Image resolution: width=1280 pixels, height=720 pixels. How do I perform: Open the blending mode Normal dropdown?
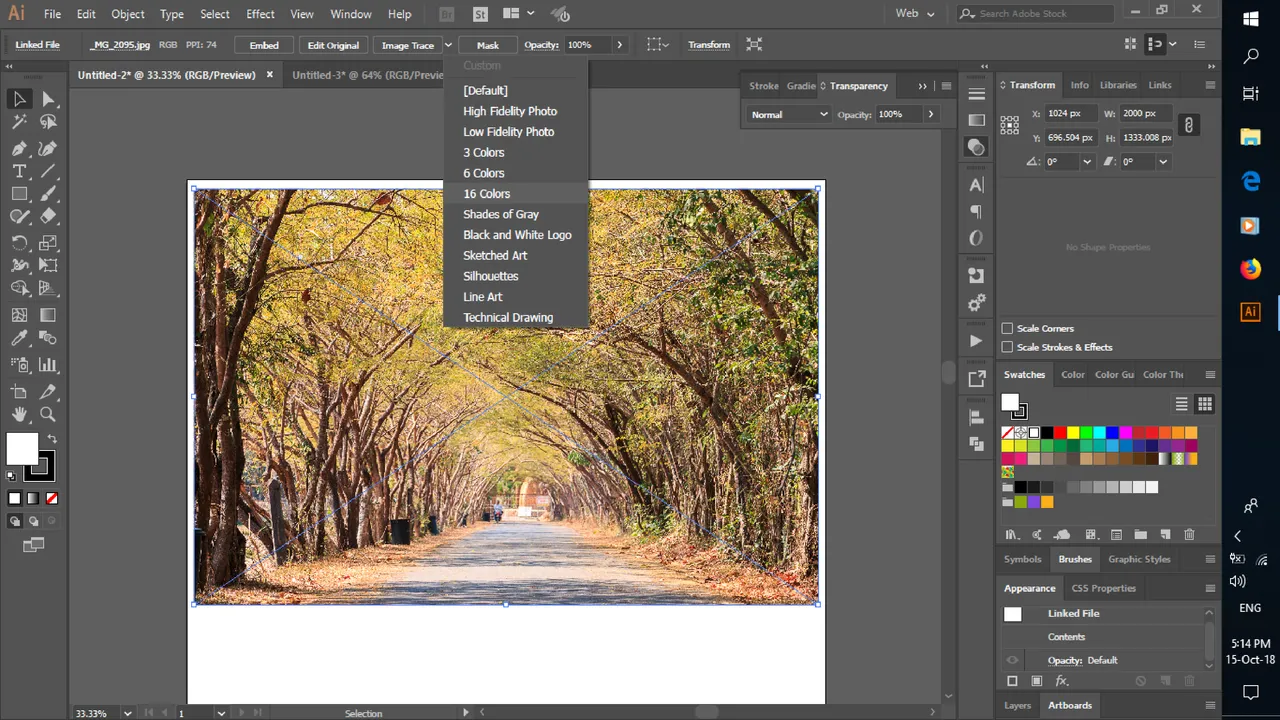click(x=789, y=114)
